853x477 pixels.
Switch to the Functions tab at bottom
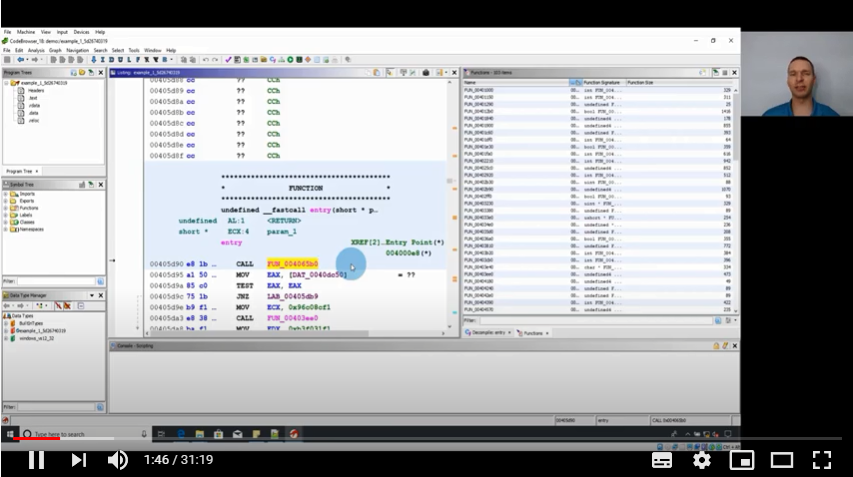533,333
